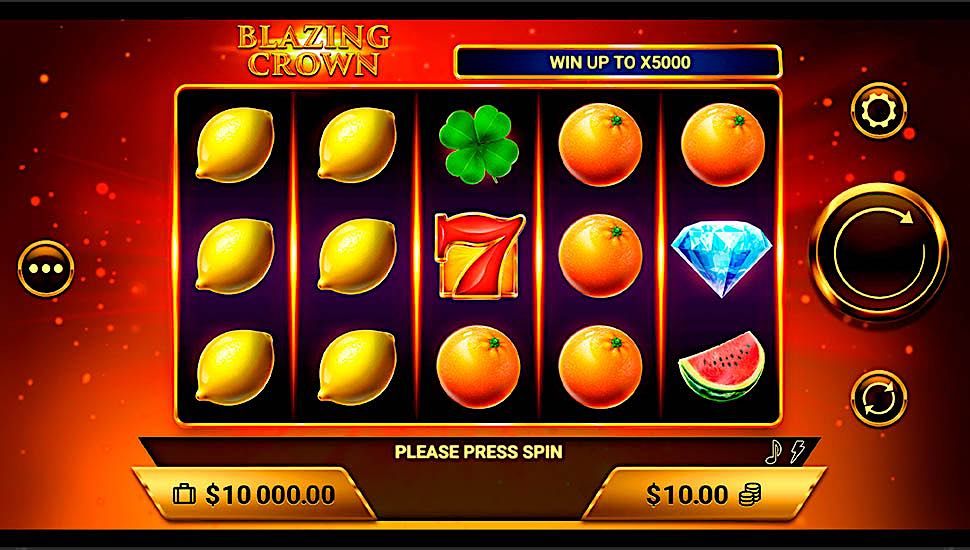Screen dimensions: 970x550
Task: Toggle sound with the music note icon
Action: [x=773, y=452]
